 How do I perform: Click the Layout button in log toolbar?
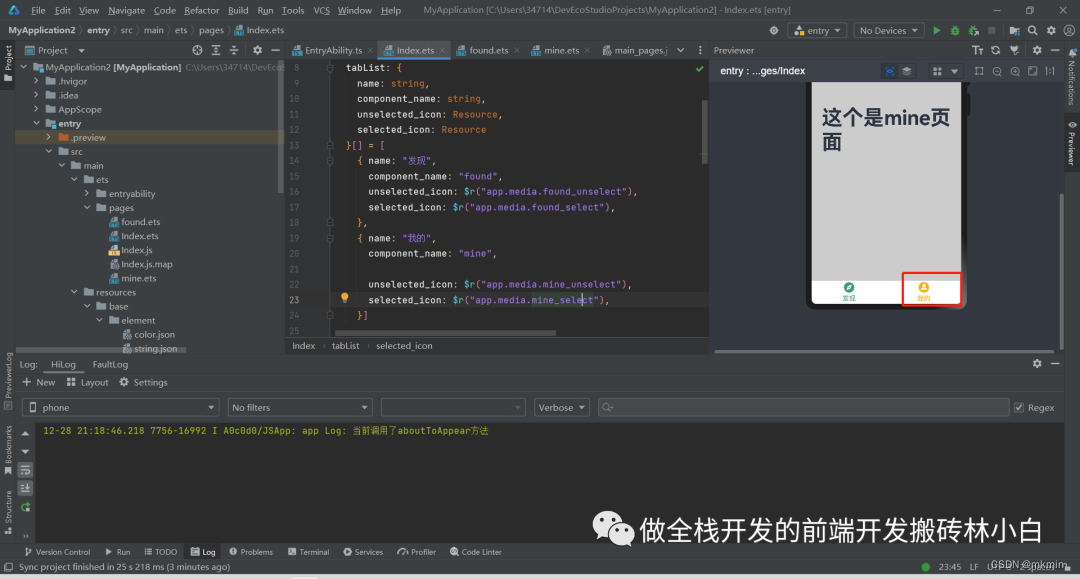click(x=87, y=382)
